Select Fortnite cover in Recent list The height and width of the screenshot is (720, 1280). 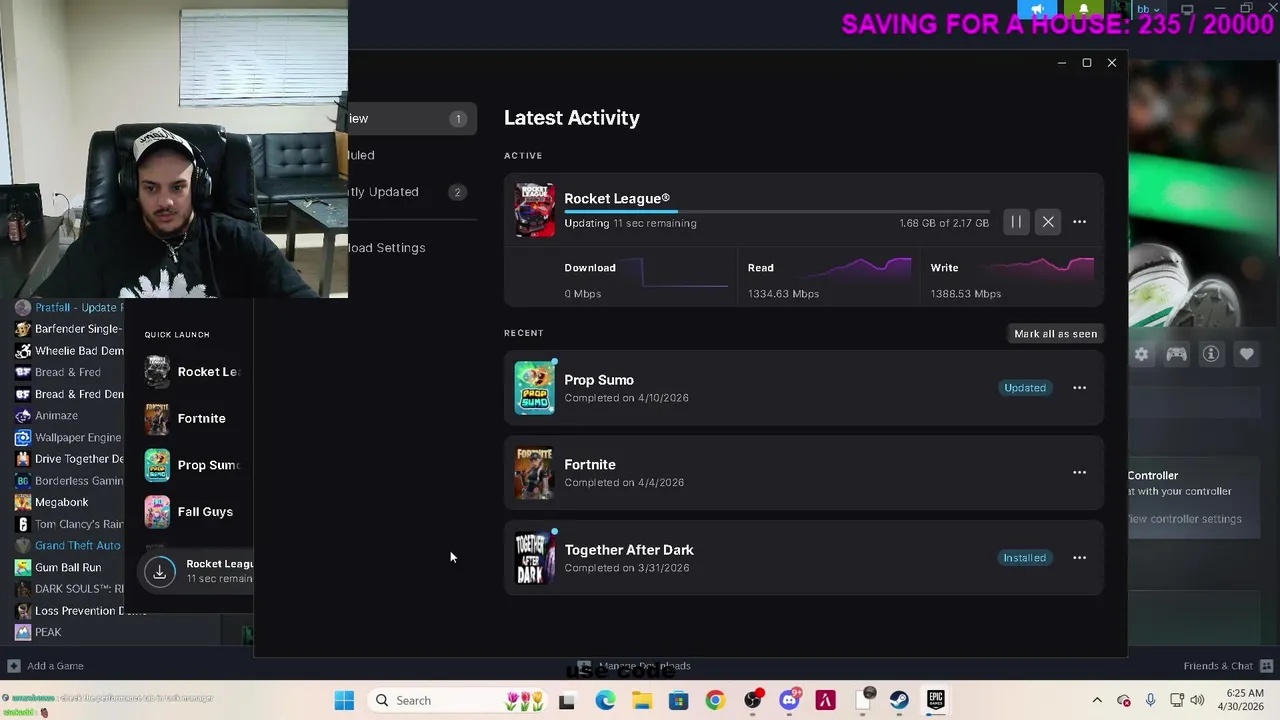[x=534, y=473]
